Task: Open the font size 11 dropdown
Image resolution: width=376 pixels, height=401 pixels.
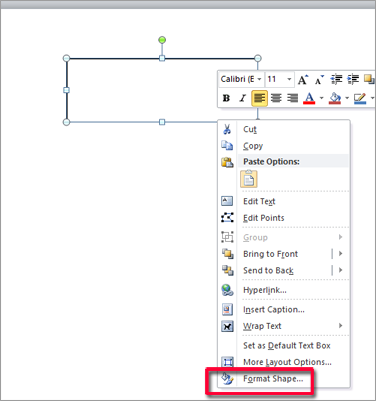Action: coord(289,79)
